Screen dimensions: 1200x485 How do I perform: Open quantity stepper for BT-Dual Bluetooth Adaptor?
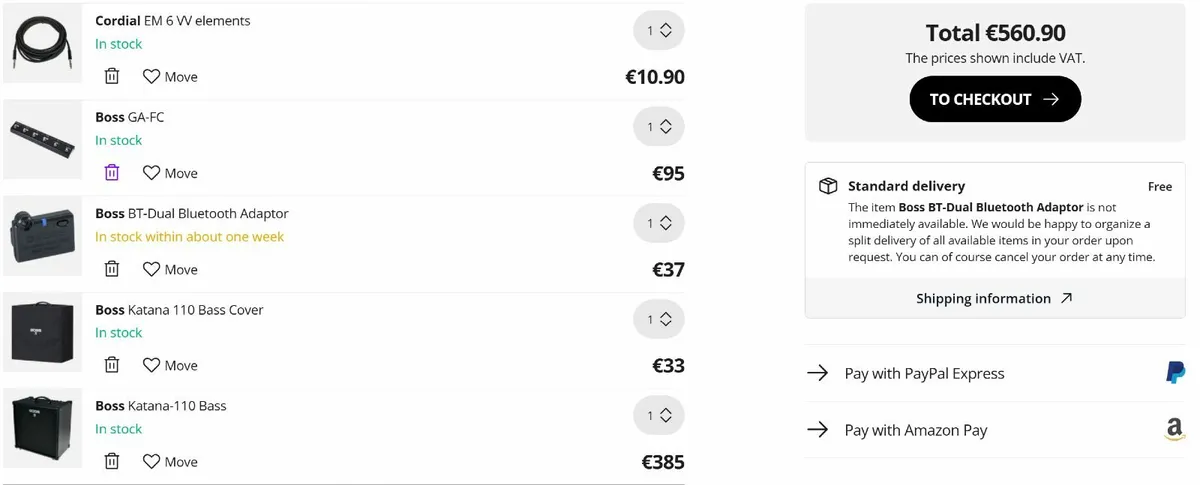click(x=658, y=223)
